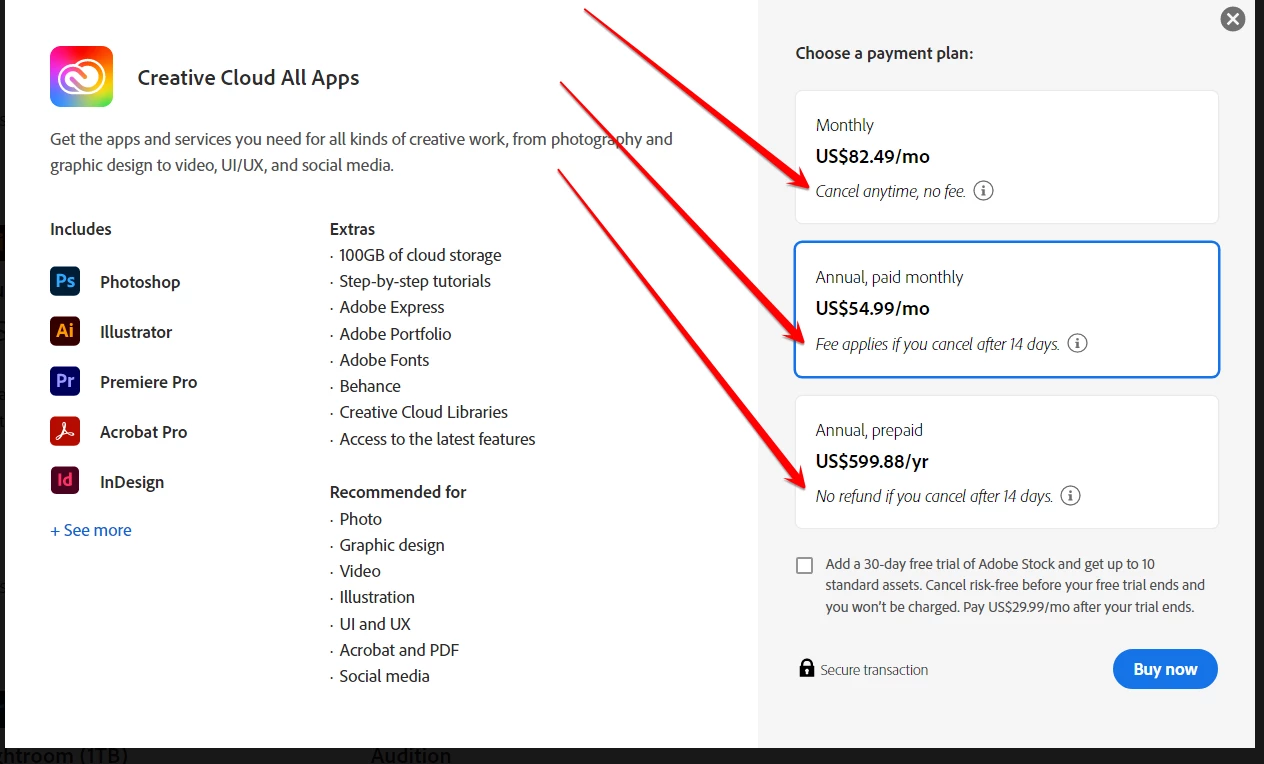
Task: Expand the + See more apps link
Action: pyautogui.click(x=91, y=530)
